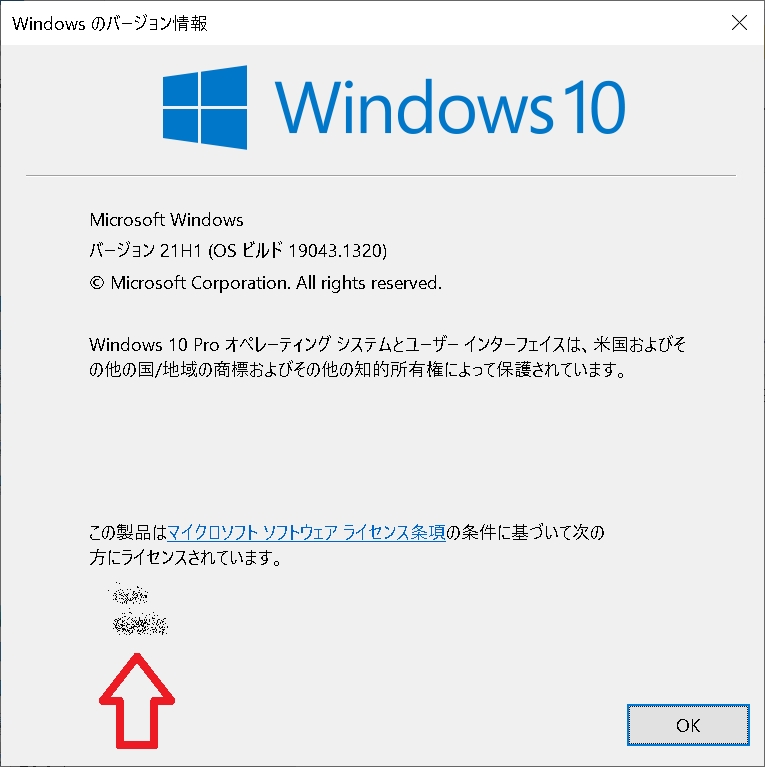The height and width of the screenshot is (767, 765).
Task: Click the title bar text Windows のバージョン情報
Action: (x=110, y=23)
